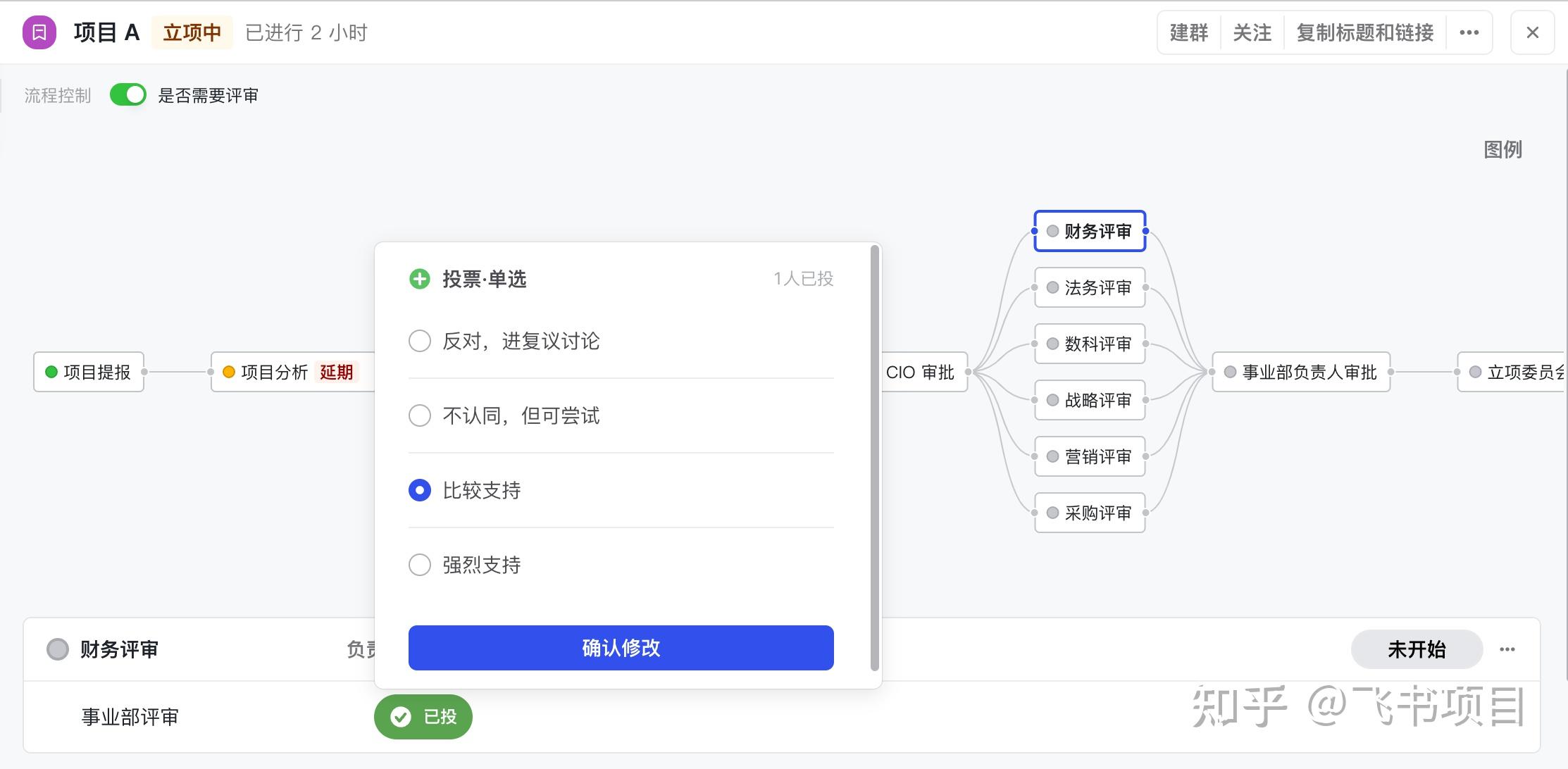Select the 财务评审 workflow node
This screenshot has width=1568, height=769.
pos(1090,231)
